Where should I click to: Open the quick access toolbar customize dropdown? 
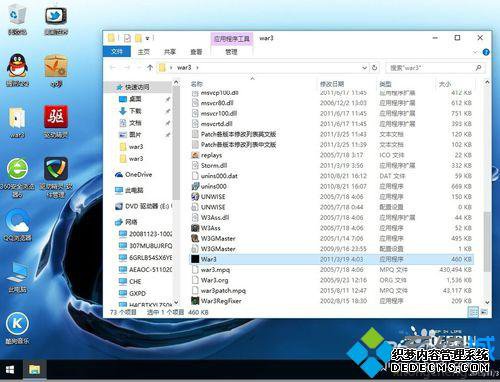pyautogui.click(x=147, y=38)
